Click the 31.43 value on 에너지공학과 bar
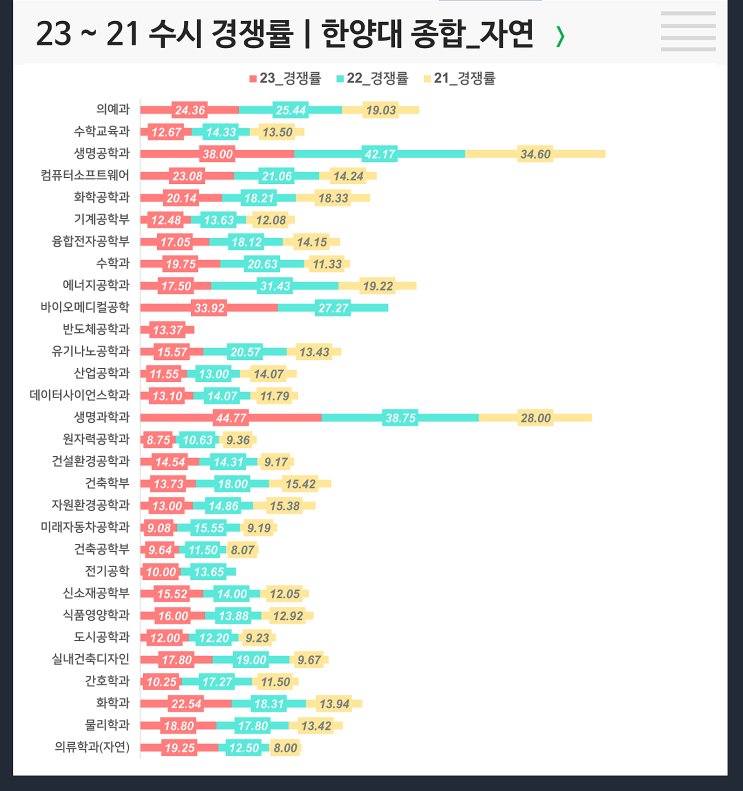 275,286
